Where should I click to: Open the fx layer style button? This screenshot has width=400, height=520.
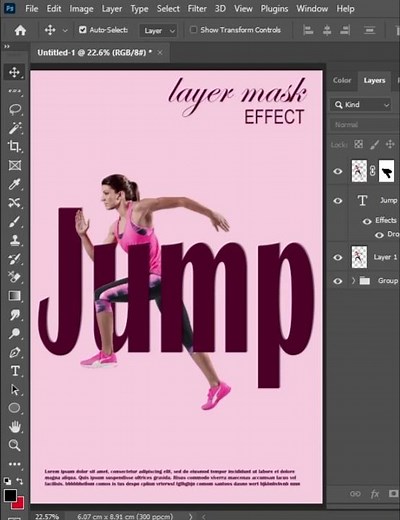click(x=375, y=494)
